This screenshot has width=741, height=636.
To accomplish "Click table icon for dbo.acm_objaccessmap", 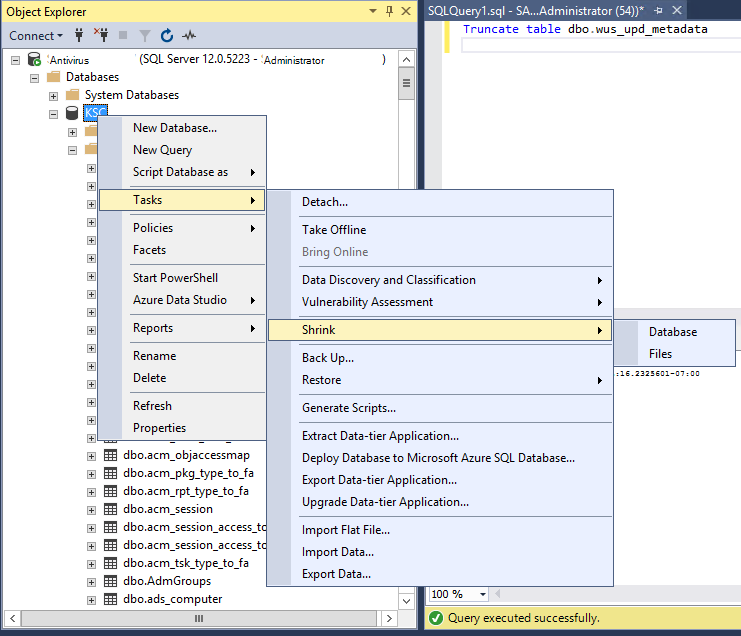I will coord(110,456).
